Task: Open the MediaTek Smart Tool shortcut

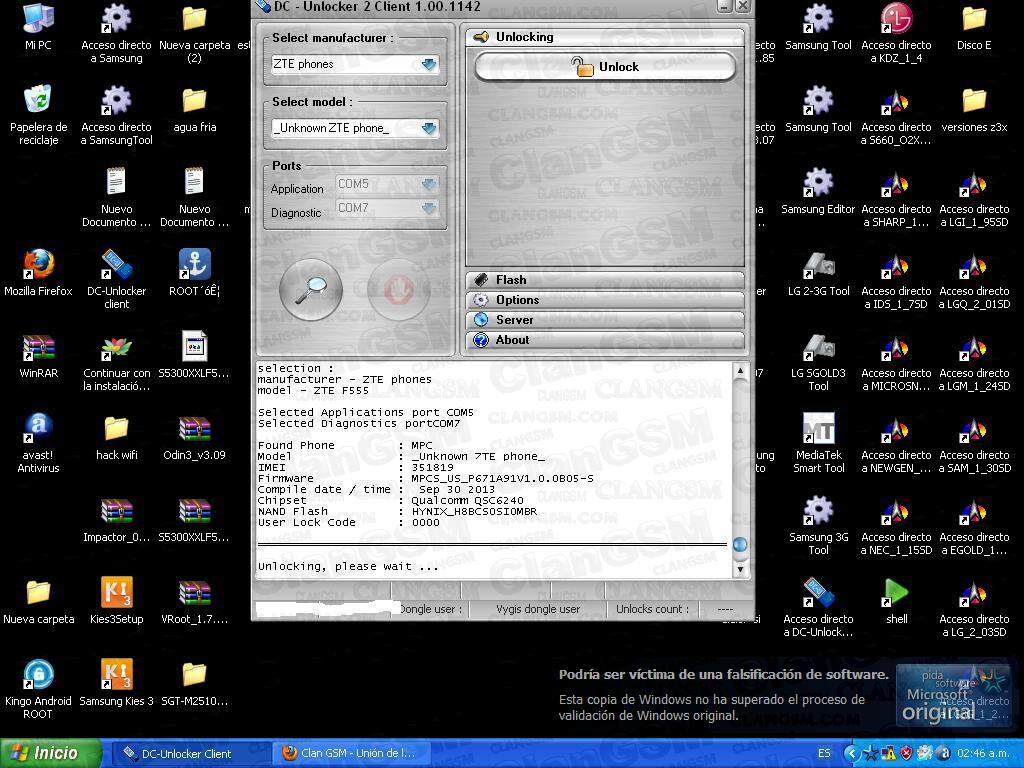Action: (x=818, y=443)
